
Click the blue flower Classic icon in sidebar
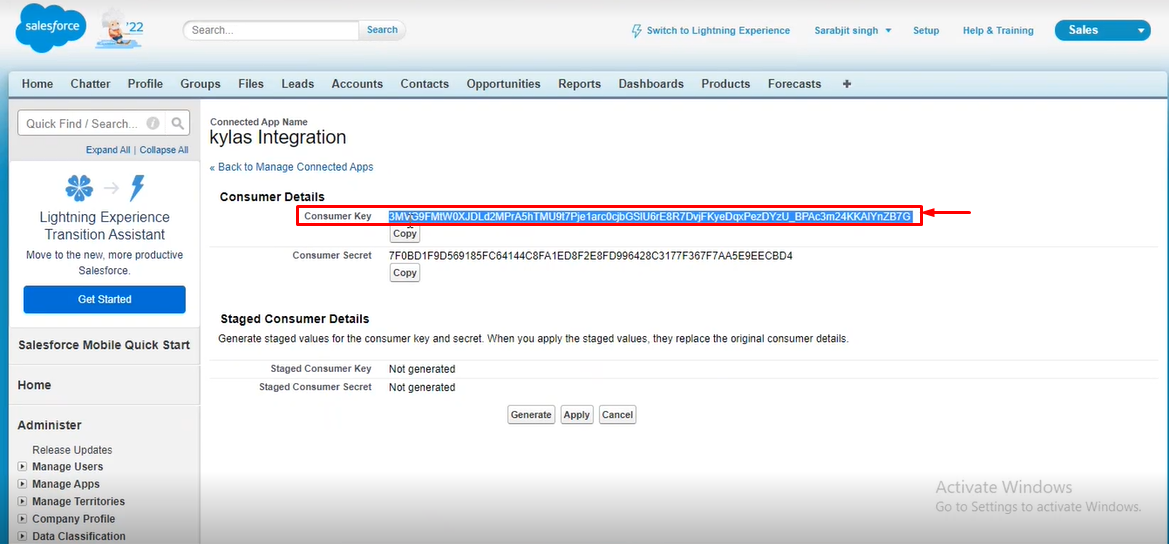click(80, 189)
